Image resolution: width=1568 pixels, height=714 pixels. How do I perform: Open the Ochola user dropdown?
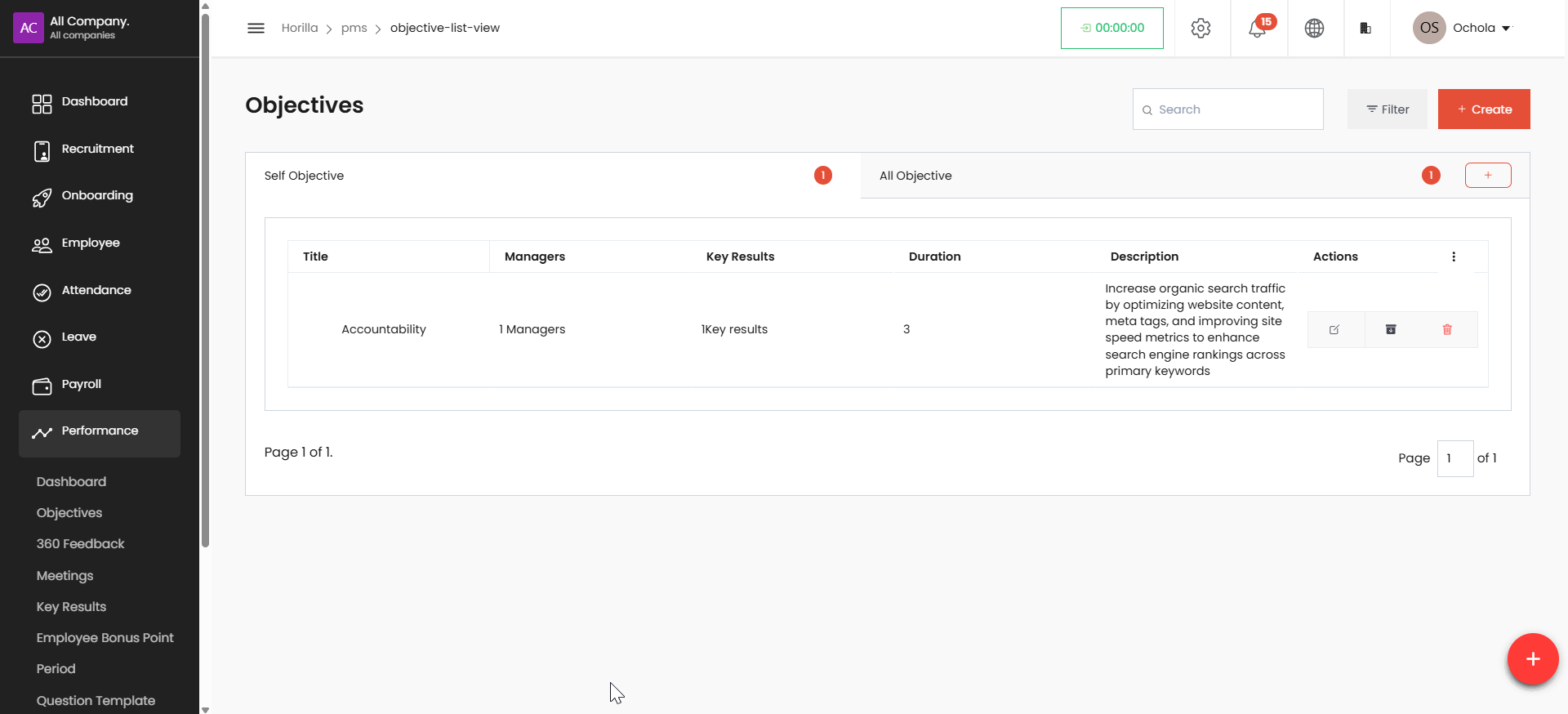click(x=1482, y=28)
